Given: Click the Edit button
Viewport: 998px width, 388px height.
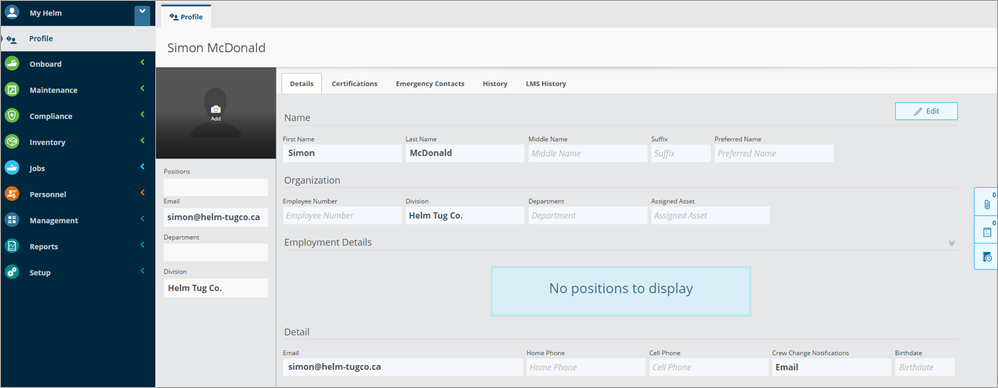Looking at the screenshot, I should coord(926,111).
